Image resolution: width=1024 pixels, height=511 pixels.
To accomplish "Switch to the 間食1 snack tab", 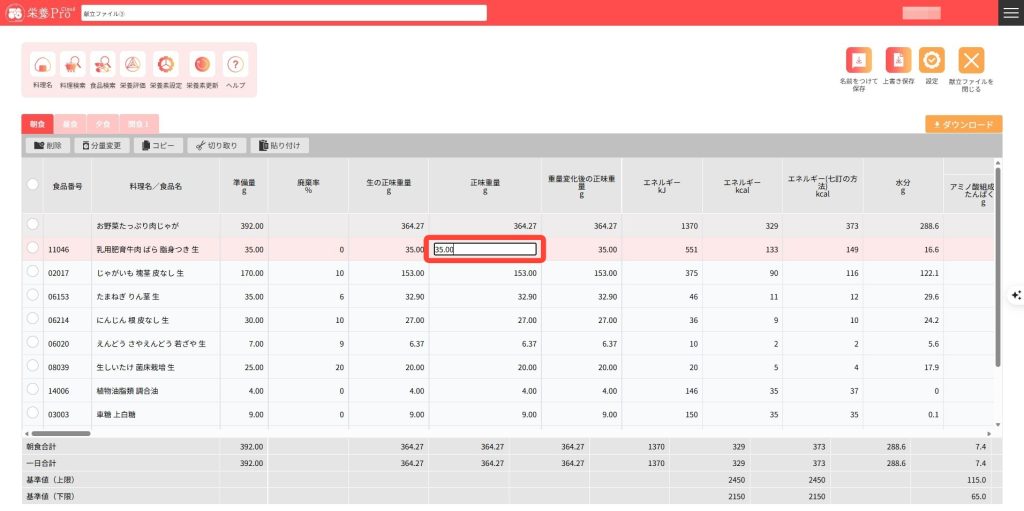I will 138,124.
